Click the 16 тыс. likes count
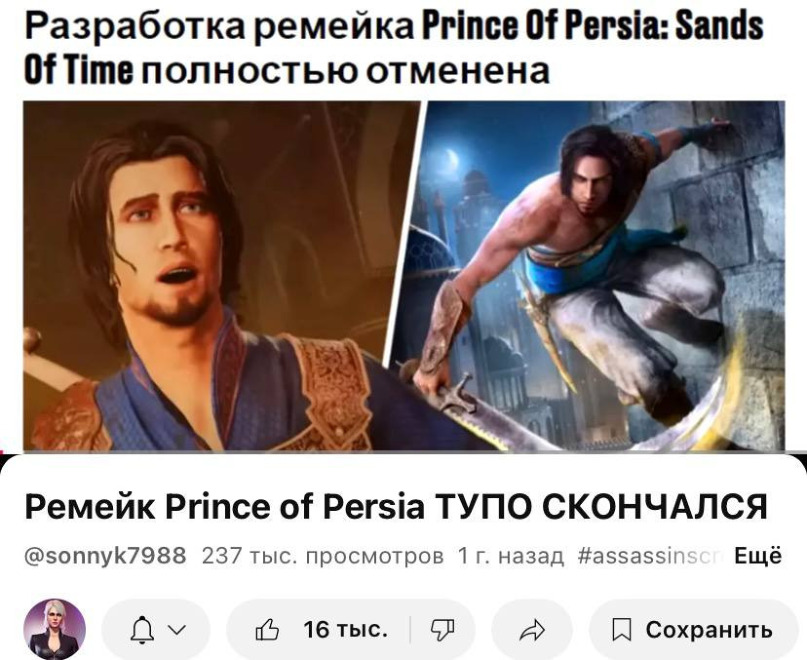Image resolution: width=807 pixels, height=660 pixels. [x=345, y=629]
